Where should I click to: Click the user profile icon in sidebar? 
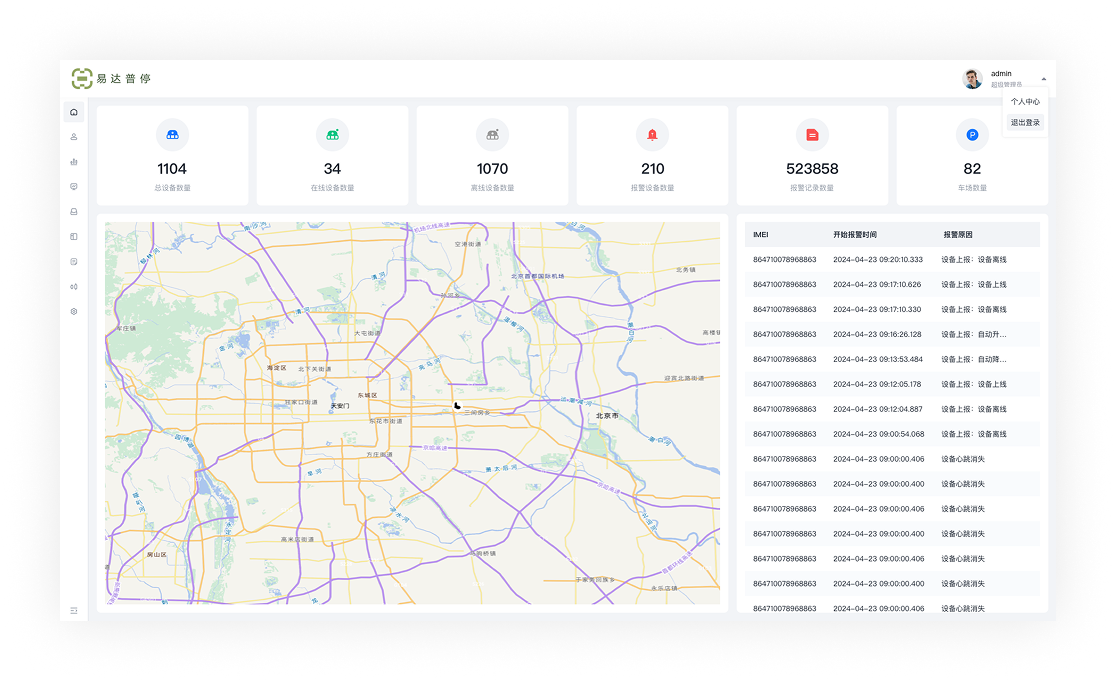click(x=74, y=137)
